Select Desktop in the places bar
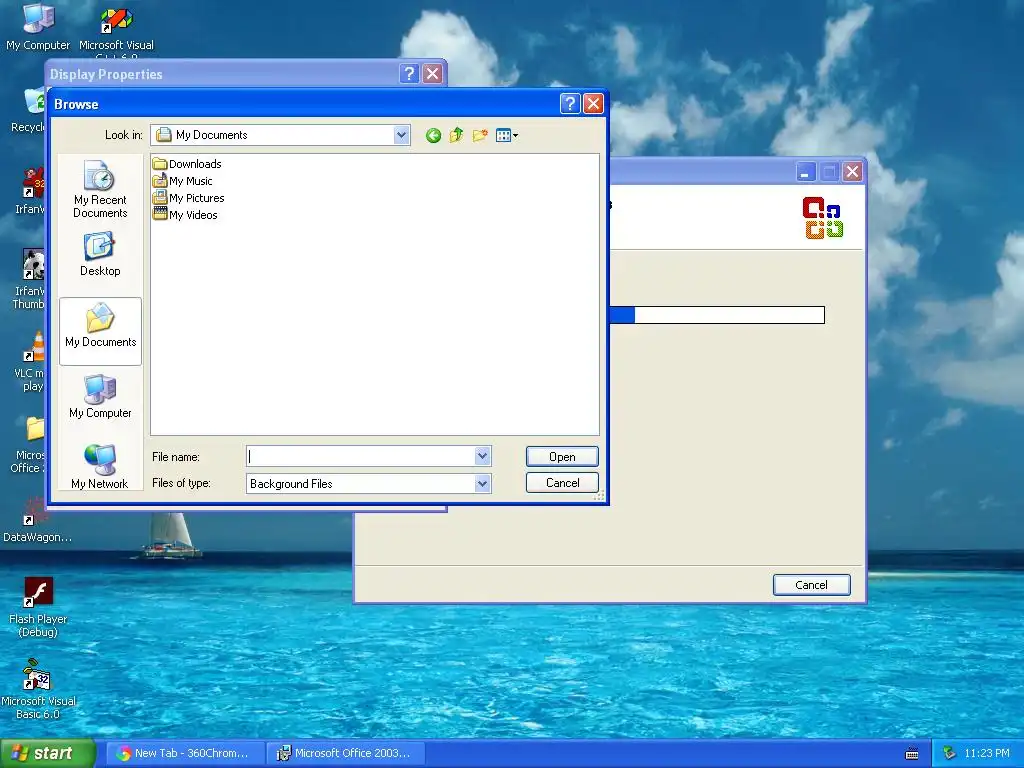This screenshot has height=768, width=1024. pyautogui.click(x=100, y=255)
